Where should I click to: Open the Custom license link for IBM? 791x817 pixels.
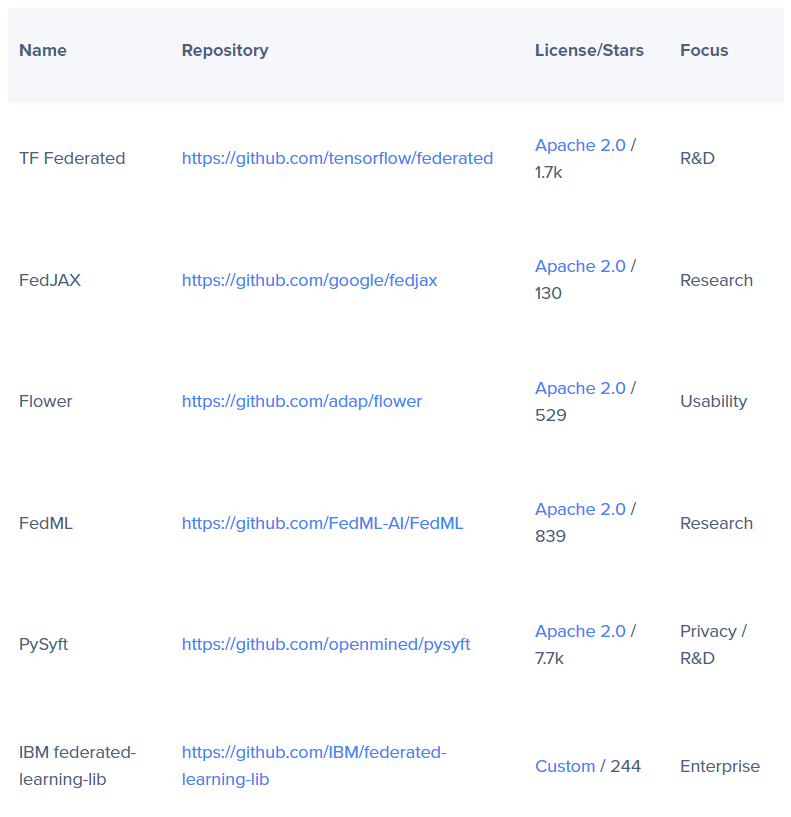[565, 766]
